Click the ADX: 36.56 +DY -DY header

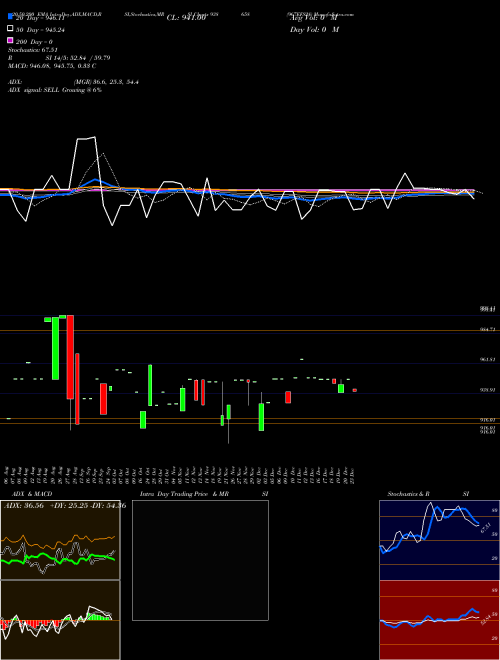65,506
